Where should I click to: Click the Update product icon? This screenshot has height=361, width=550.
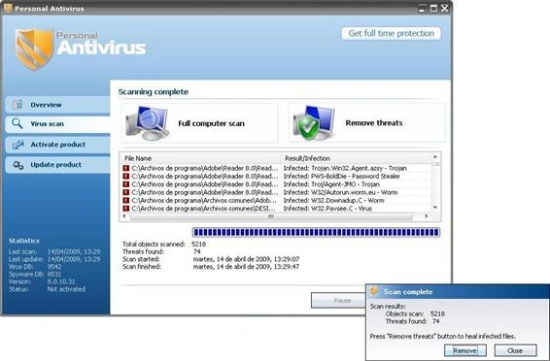[18, 165]
